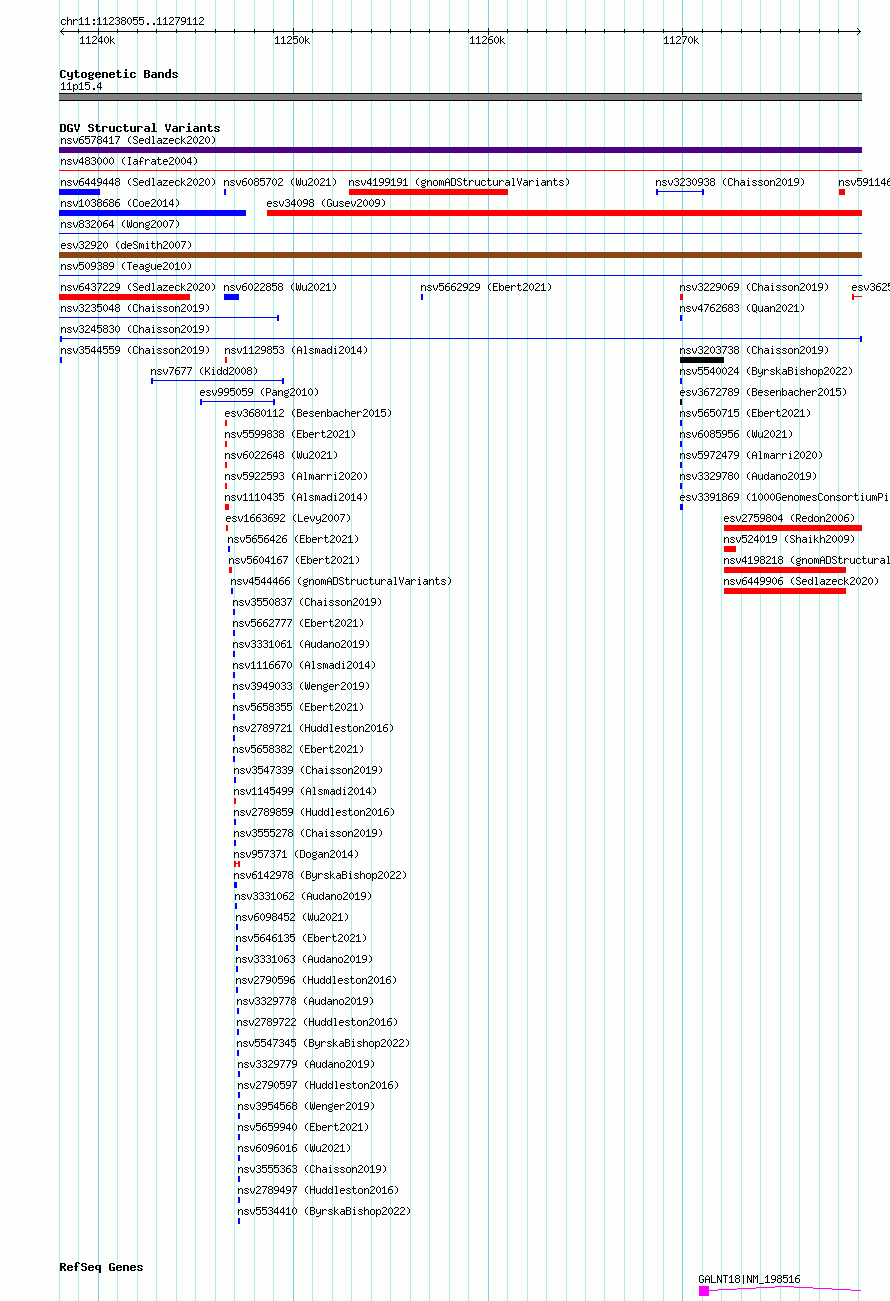This screenshot has width=890, height=1301.
Task: Open esv3391869 (1000GenomesConsortium) label
Action: coord(784,497)
